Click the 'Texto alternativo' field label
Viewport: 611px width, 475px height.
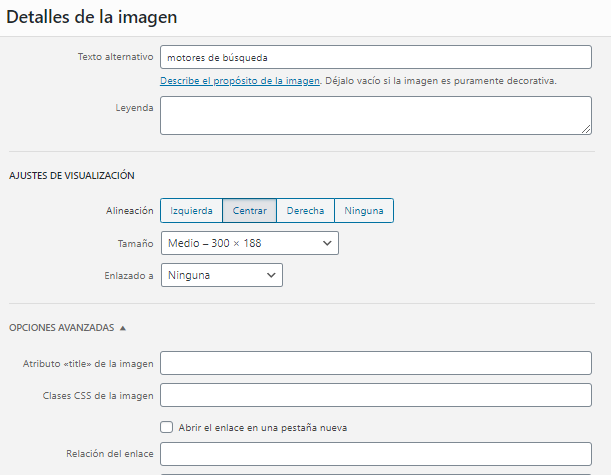pyautogui.click(x=115, y=57)
